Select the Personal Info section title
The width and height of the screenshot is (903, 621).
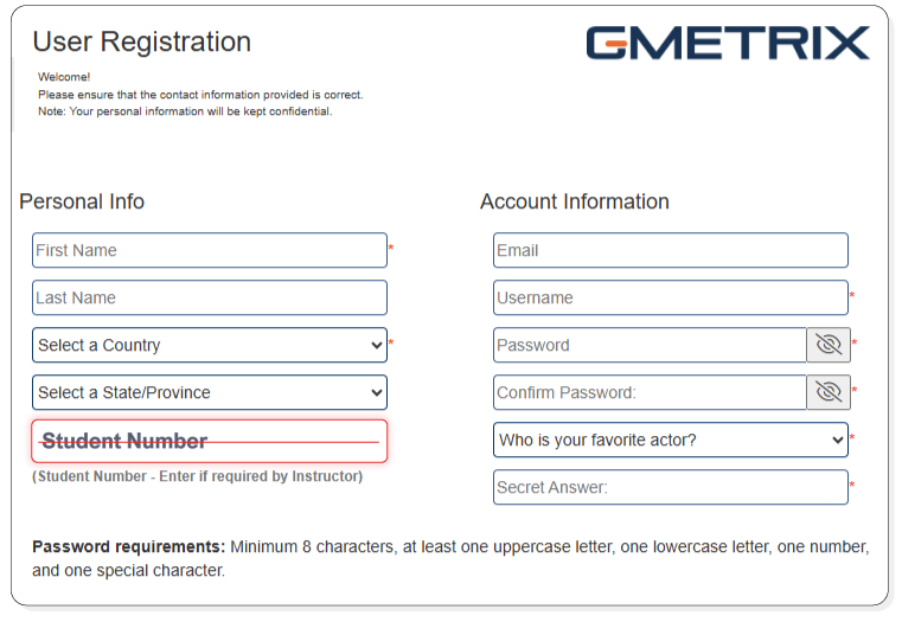pyautogui.click(x=81, y=202)
